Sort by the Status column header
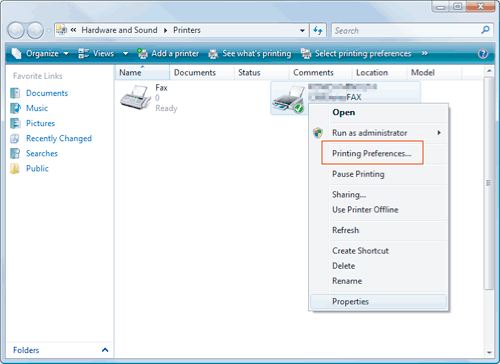 tap(262, 72)
